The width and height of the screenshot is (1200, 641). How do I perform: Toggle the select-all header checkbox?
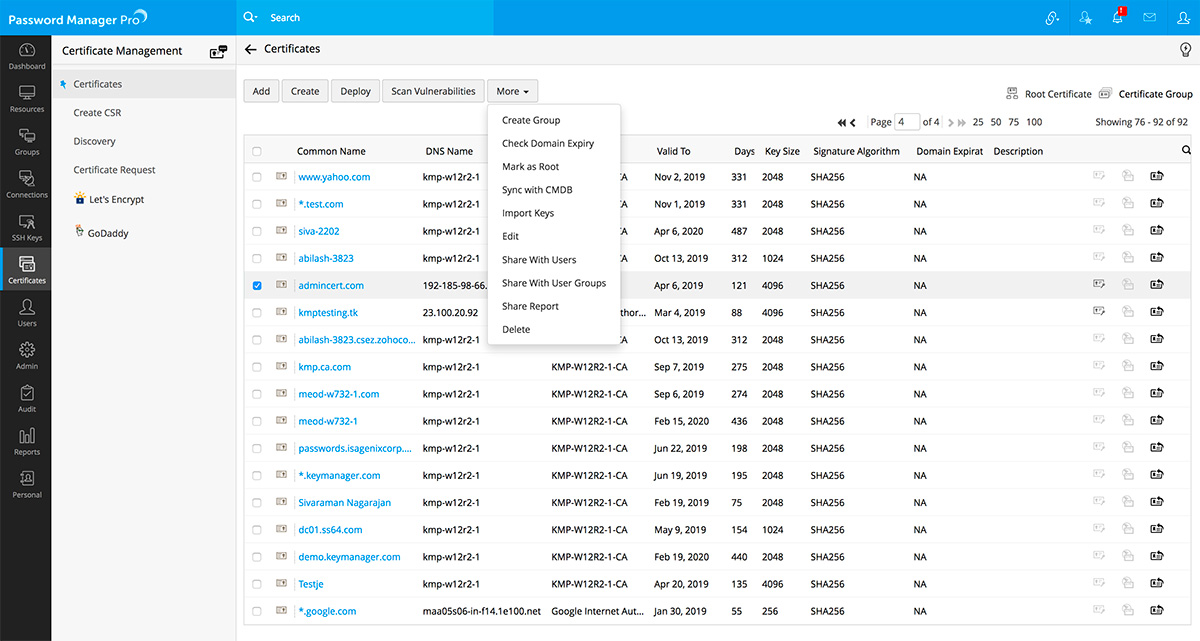[x=257, y=152]
